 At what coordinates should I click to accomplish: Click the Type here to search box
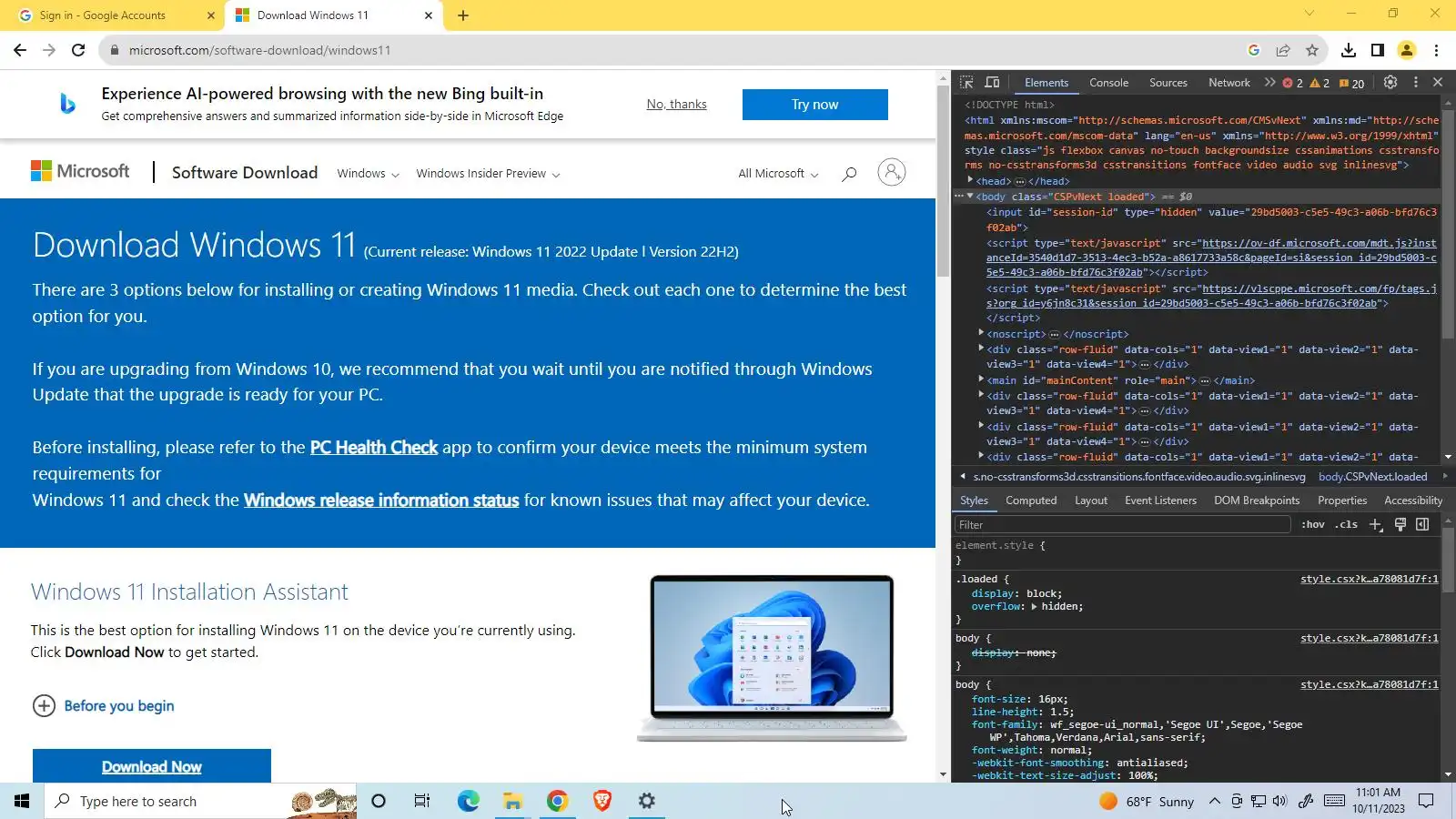pyautogui.click(x=200, y=801)
